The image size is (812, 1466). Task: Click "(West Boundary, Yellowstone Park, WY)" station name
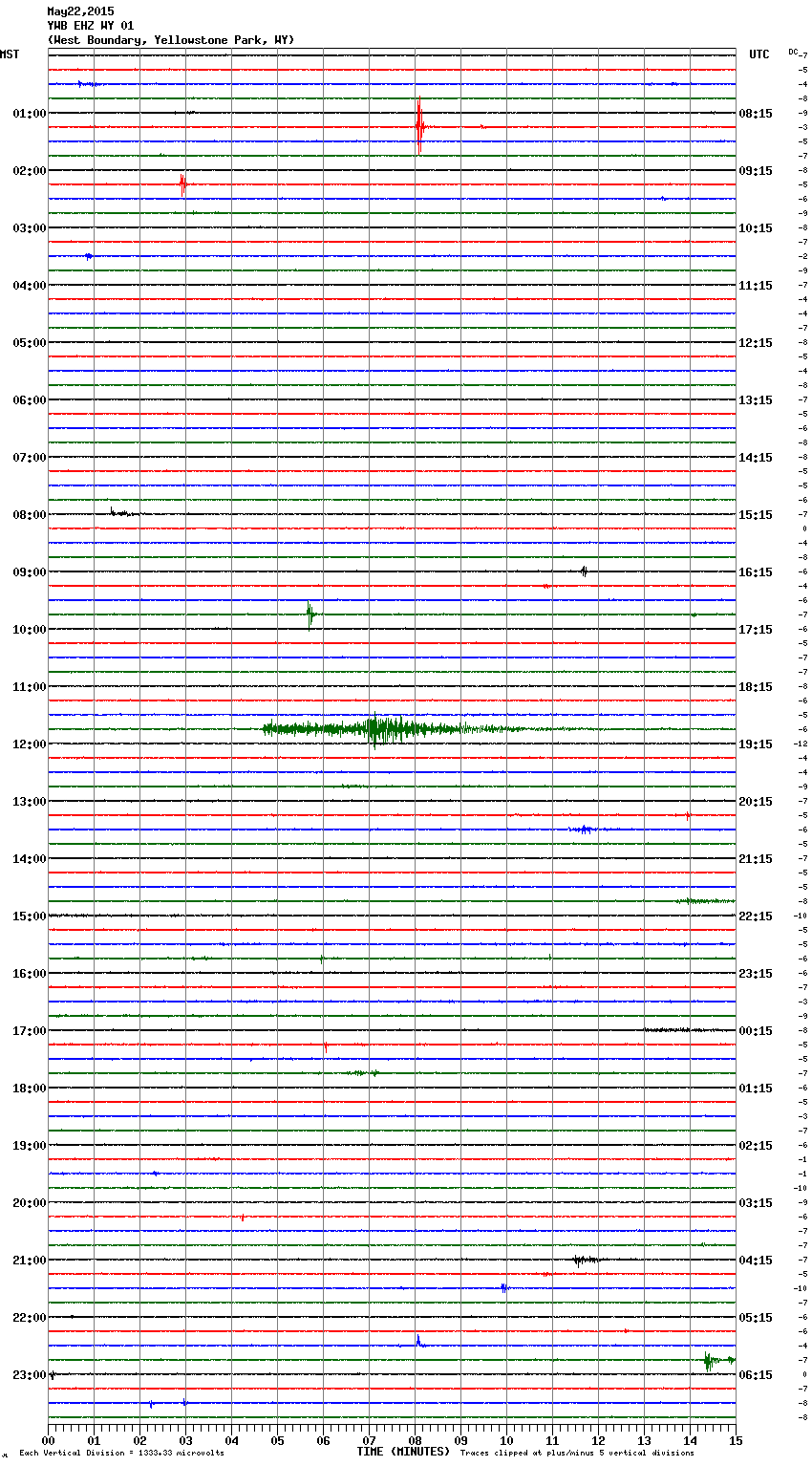click(x=171, y=40)
